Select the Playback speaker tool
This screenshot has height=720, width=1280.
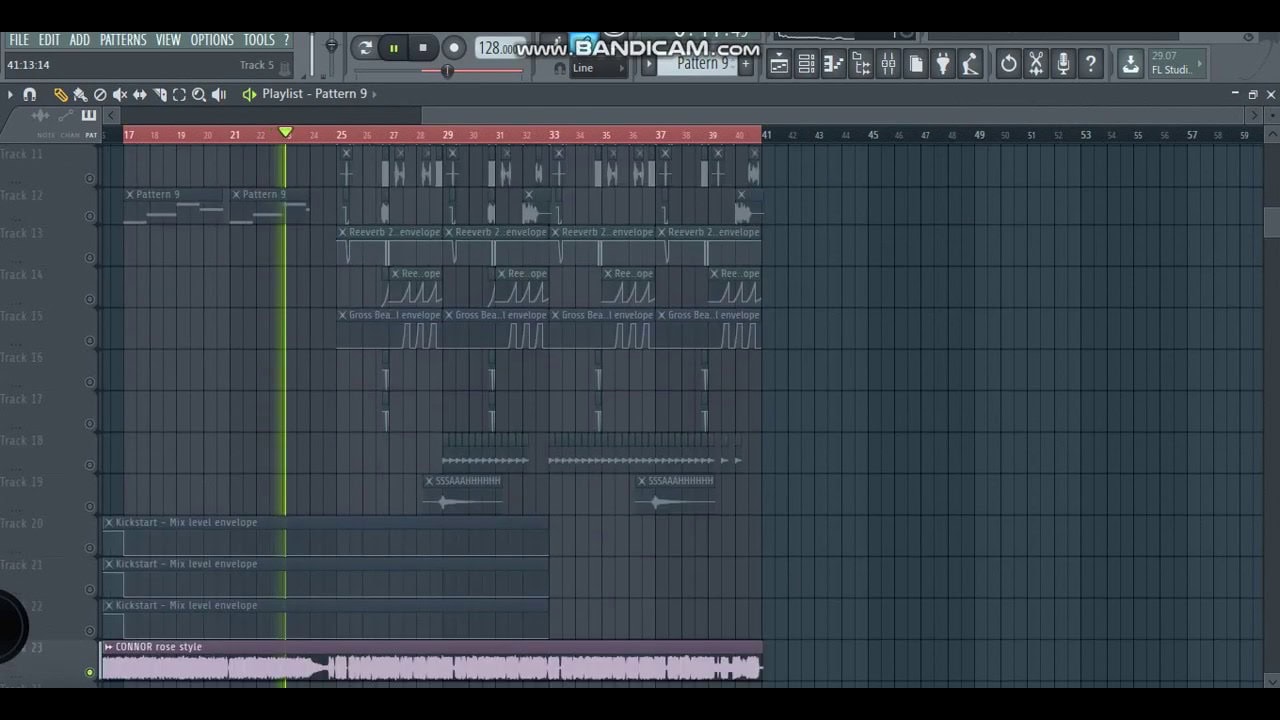[219, 94]
